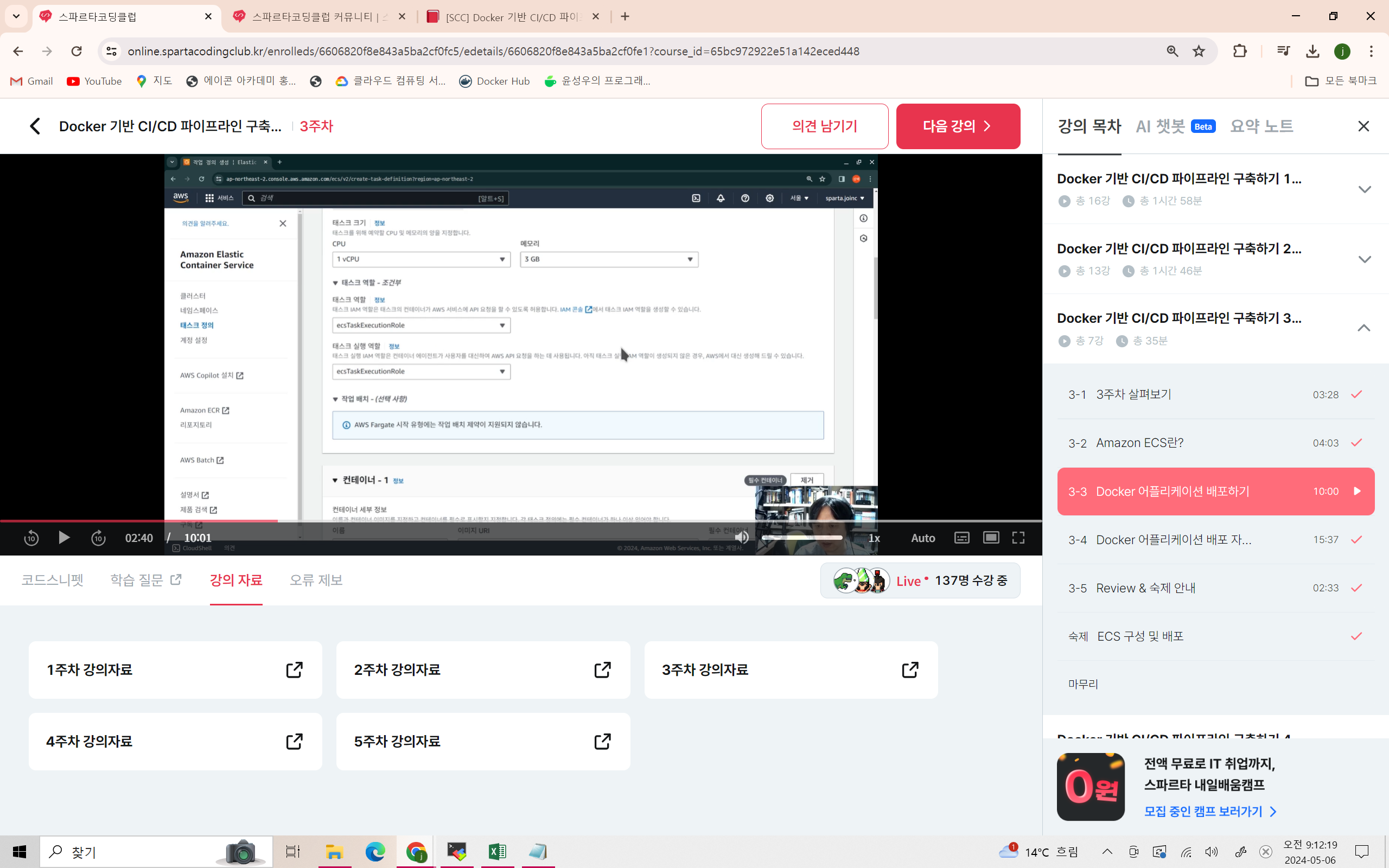Toggle video subtitles icon
This screenshot has width=1389, height=868.
[962, 538]
